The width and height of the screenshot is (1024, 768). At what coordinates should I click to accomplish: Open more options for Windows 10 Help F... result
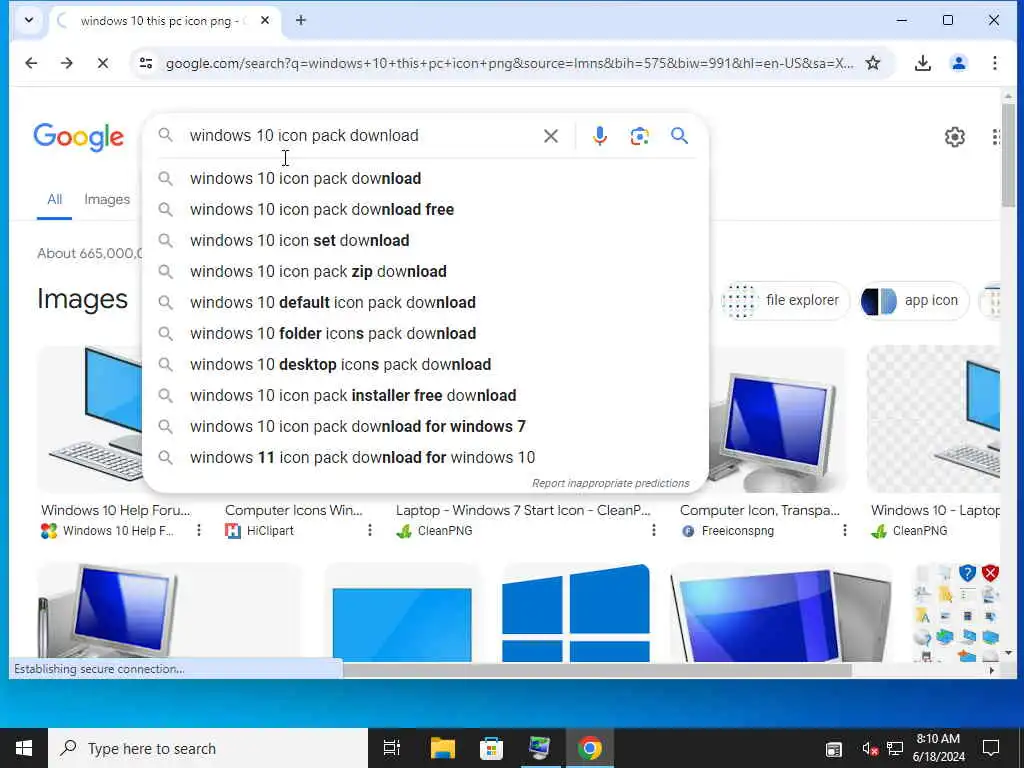coord(199,530)
